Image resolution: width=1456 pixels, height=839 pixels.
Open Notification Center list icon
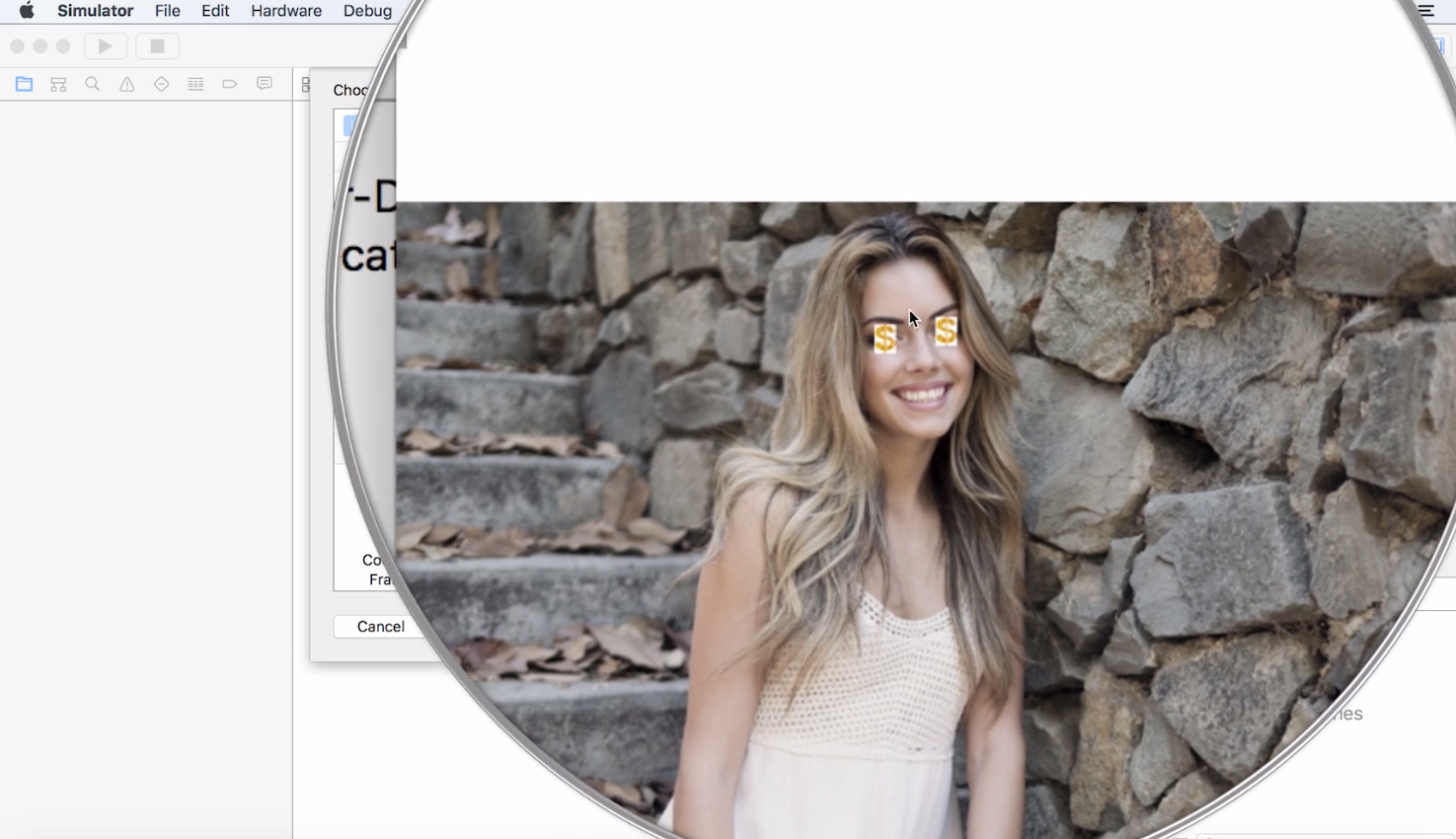[x=1426, y=11]
